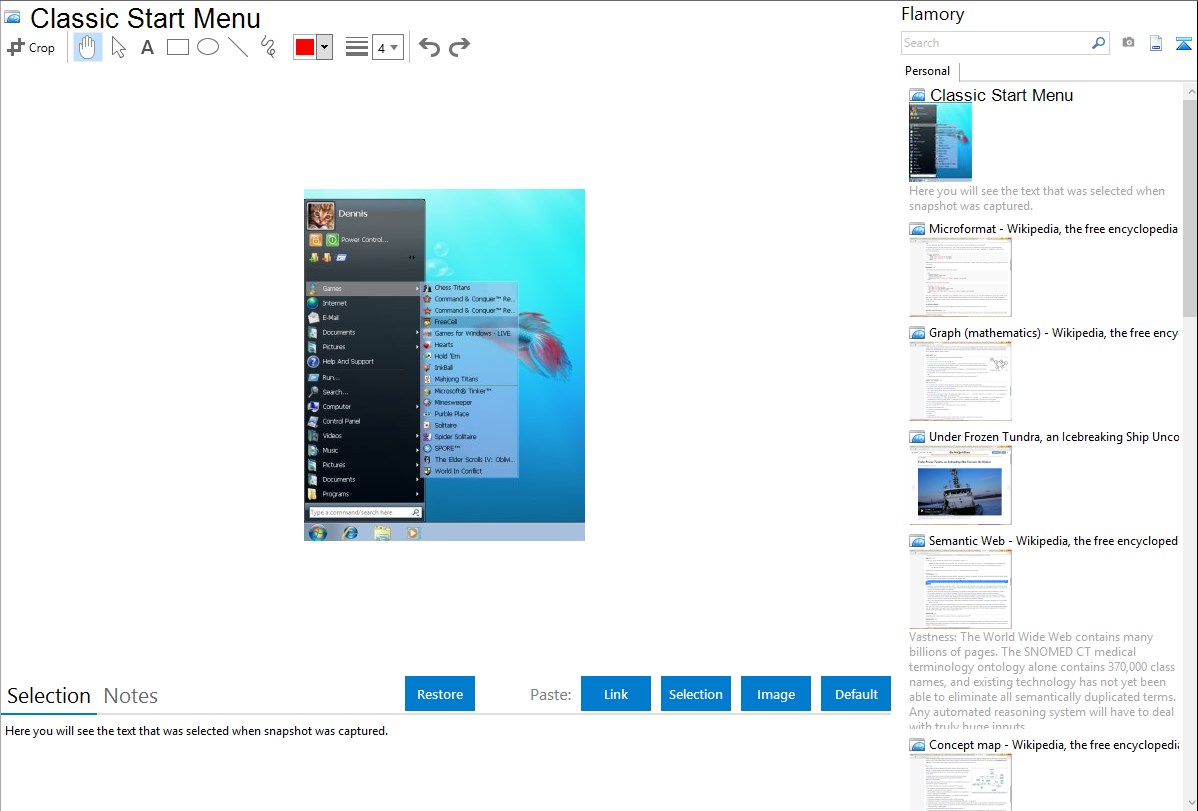This screenshot has width=1198, height=811.
Task: Click the main snapshot preview image
Action: 445,365
